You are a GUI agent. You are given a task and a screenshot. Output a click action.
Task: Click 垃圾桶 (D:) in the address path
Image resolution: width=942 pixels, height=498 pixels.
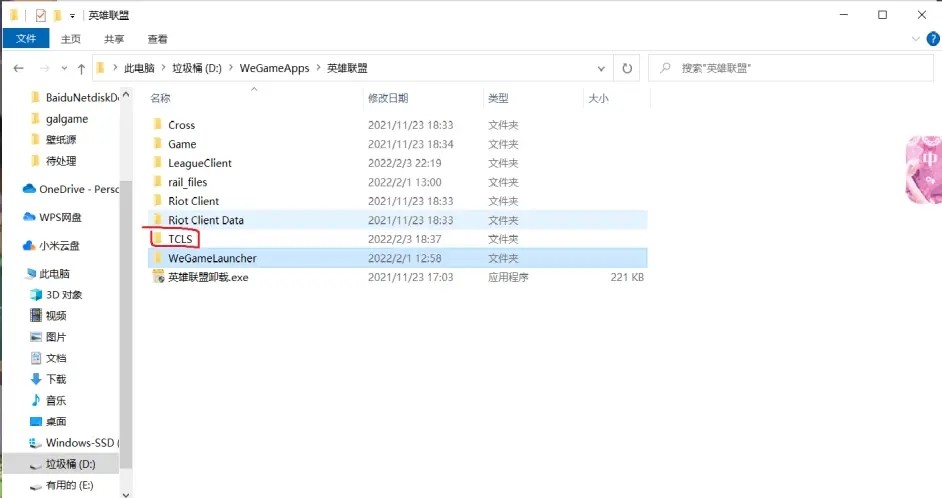click(197, 68)
